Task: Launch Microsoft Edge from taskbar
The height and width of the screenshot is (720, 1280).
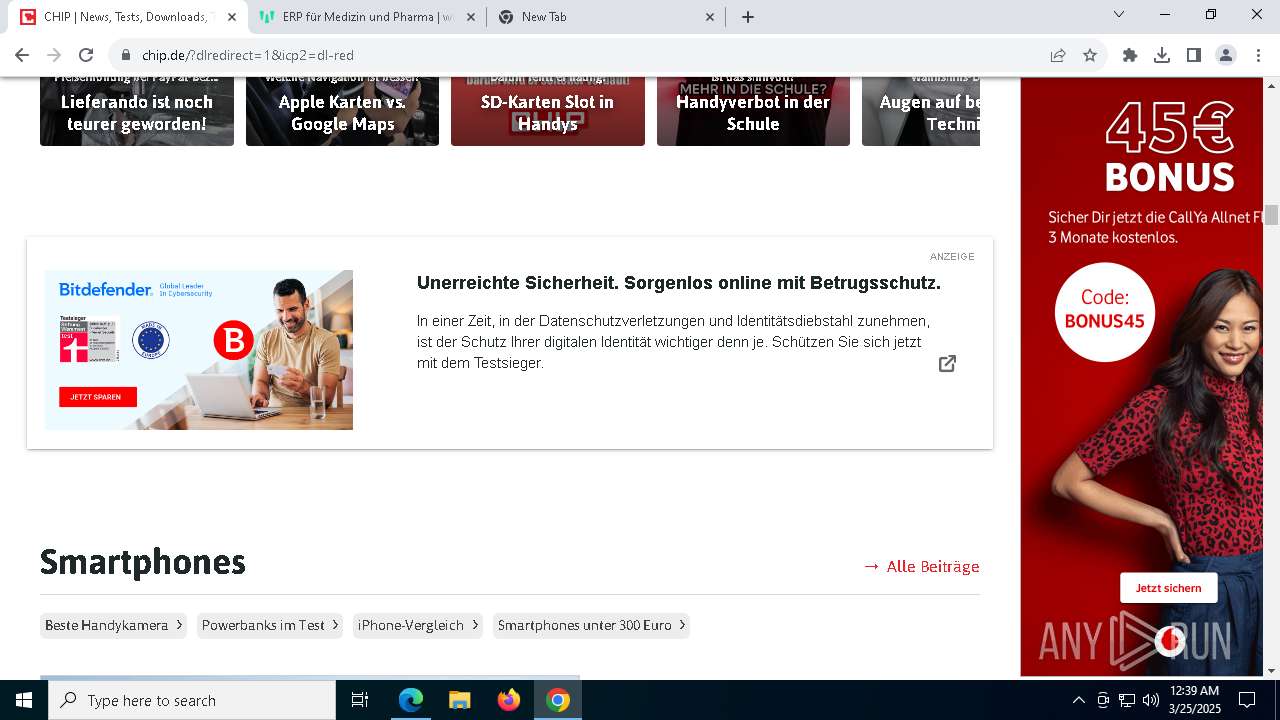Action: click(x=411, y=700)
